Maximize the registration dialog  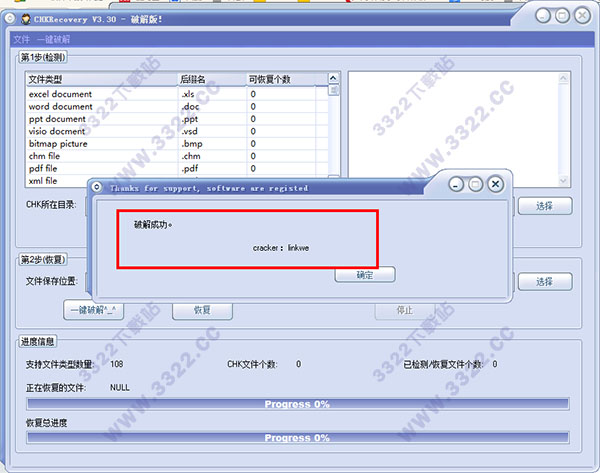(x=476, y=185)
